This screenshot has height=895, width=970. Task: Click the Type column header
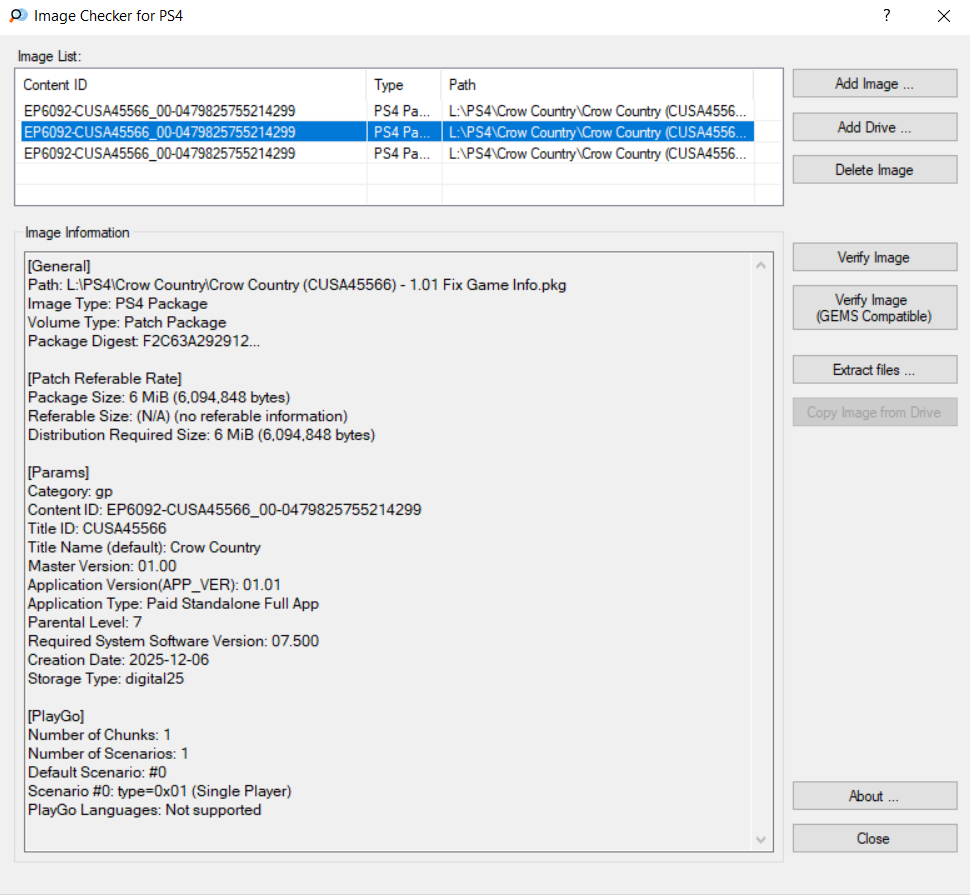[403, 85]
